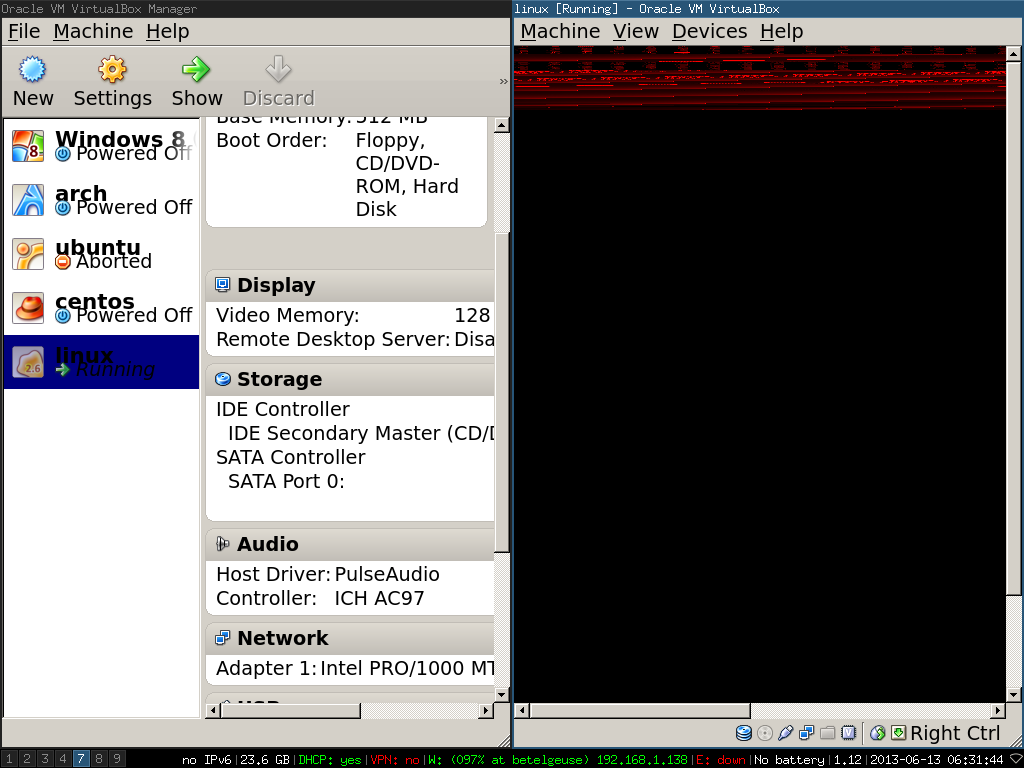Image resolution: width=1024 pixels, height=768 pixels.
Task: Click VM window vertical scroll down arrow
Action: 1014,694
